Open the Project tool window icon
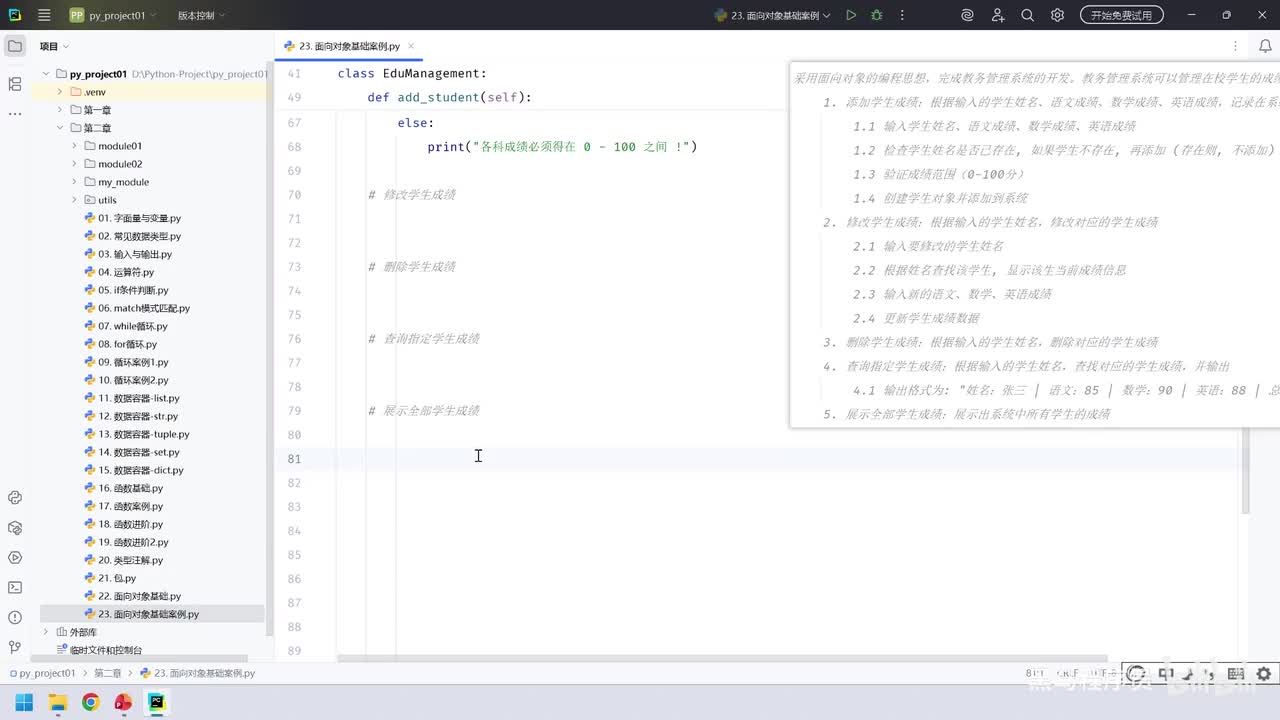 coord(14,46)
